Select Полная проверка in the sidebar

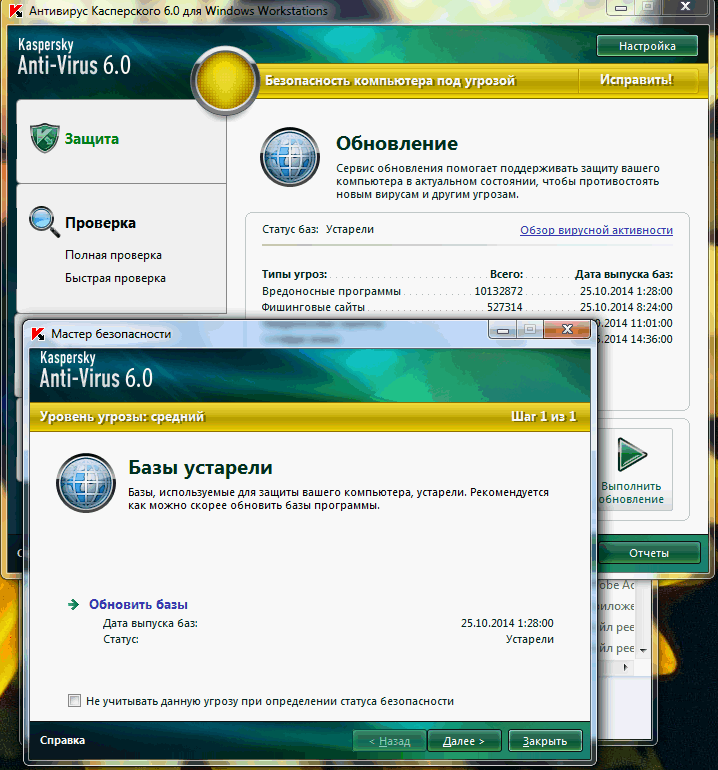click(x=113, y=255)
